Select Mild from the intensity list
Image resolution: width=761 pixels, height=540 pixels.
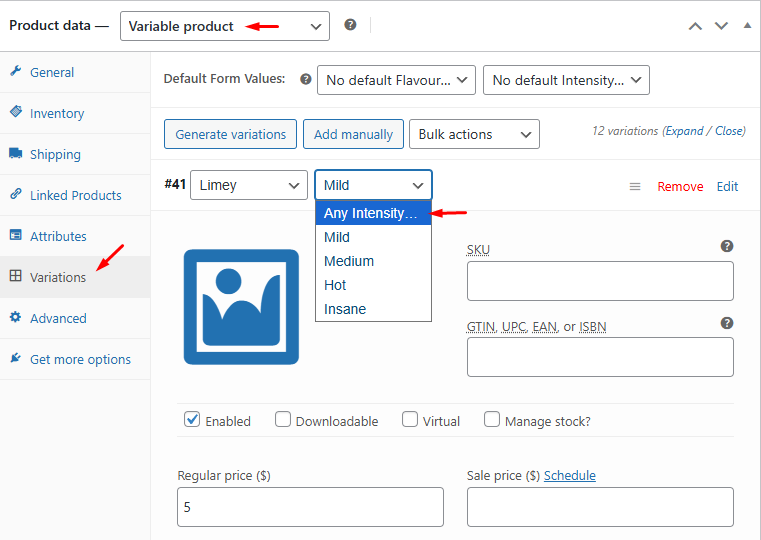click(373, 237)
